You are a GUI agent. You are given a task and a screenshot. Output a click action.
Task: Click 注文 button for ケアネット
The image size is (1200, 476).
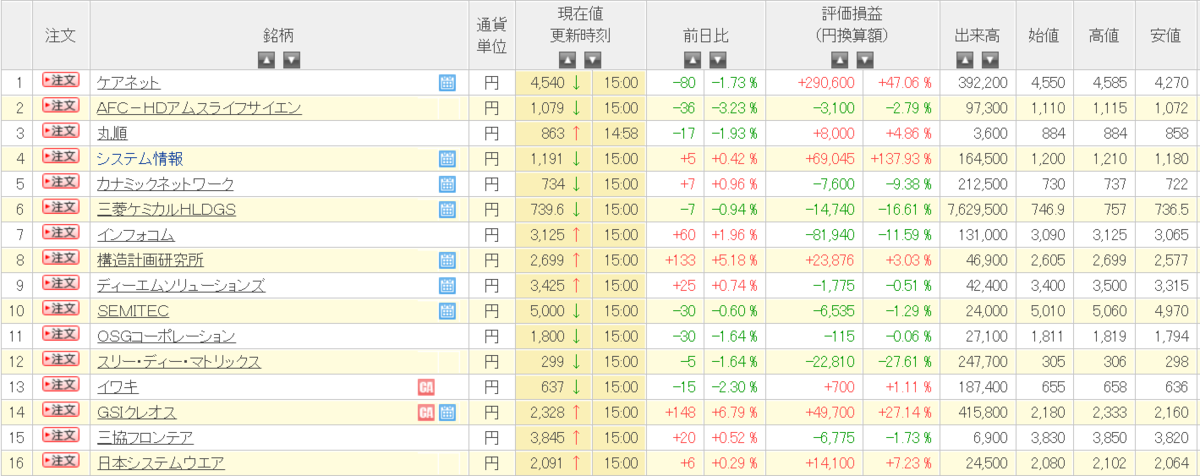pos(60,80)
